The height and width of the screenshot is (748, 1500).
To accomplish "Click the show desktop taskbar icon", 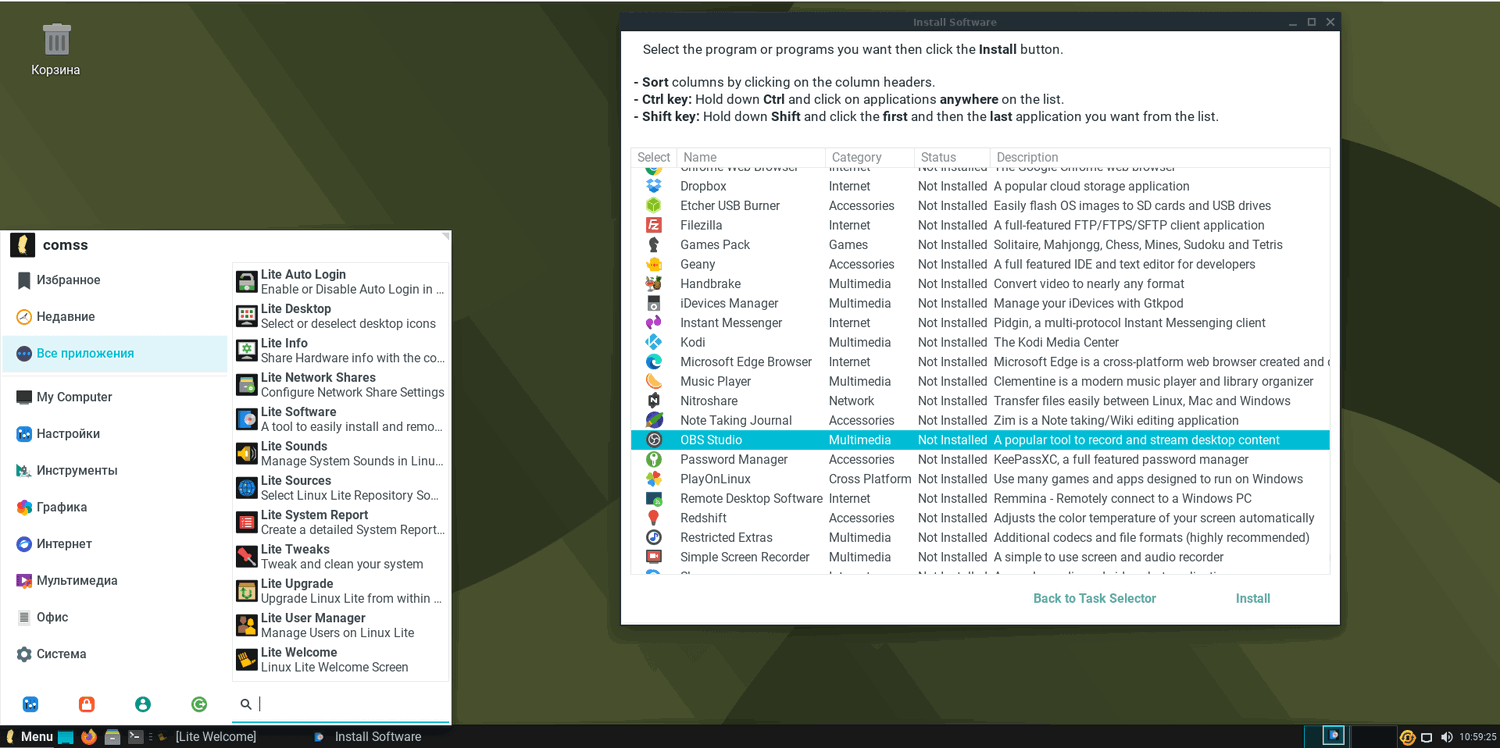I will [x=66, y=737].
